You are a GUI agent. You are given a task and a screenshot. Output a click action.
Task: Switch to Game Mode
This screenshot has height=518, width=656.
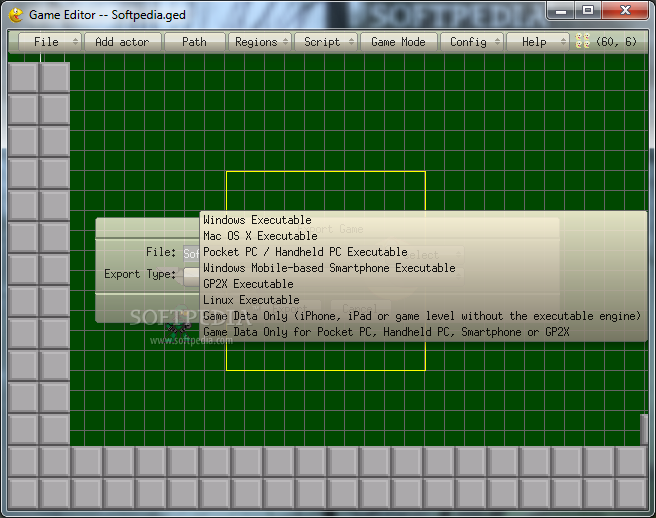398,42
